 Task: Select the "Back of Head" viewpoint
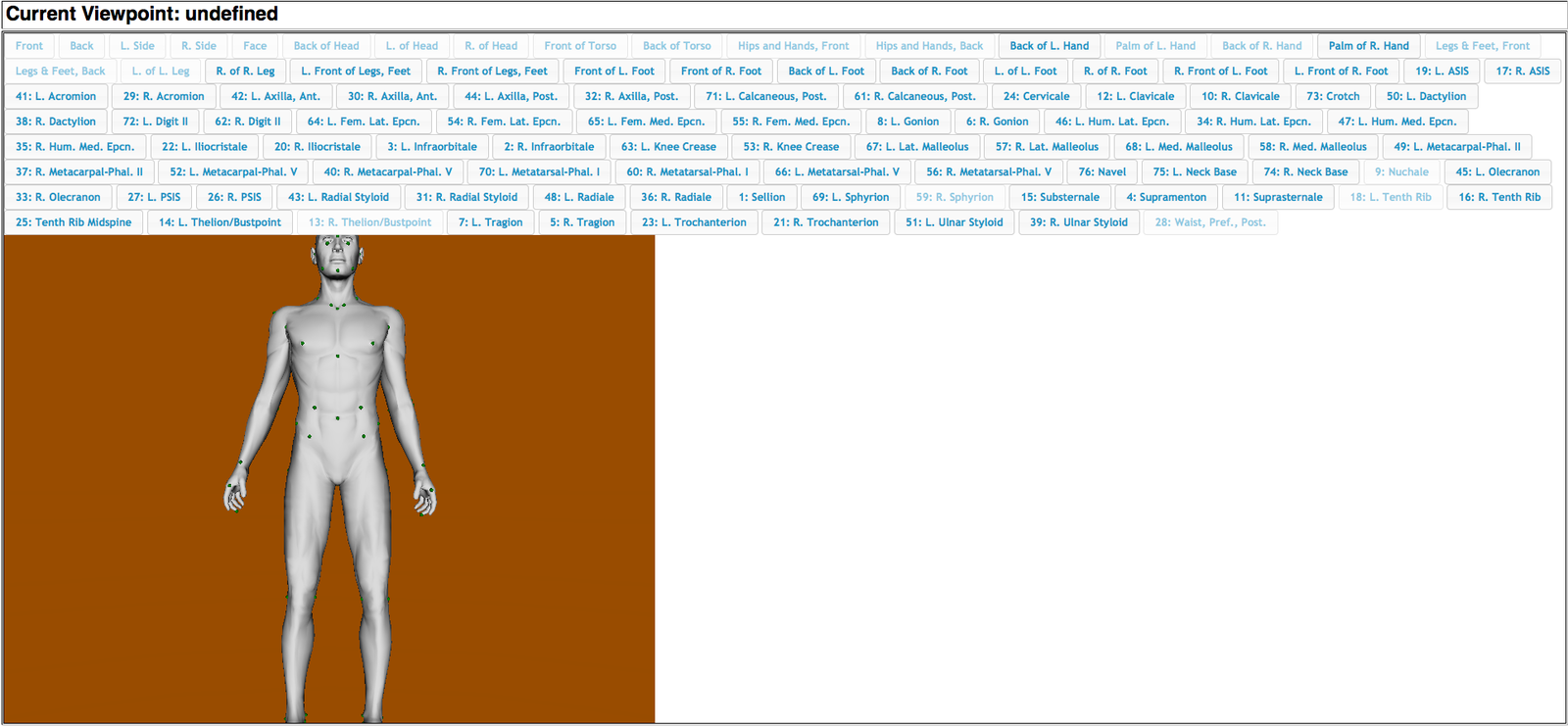click(326, 46)
